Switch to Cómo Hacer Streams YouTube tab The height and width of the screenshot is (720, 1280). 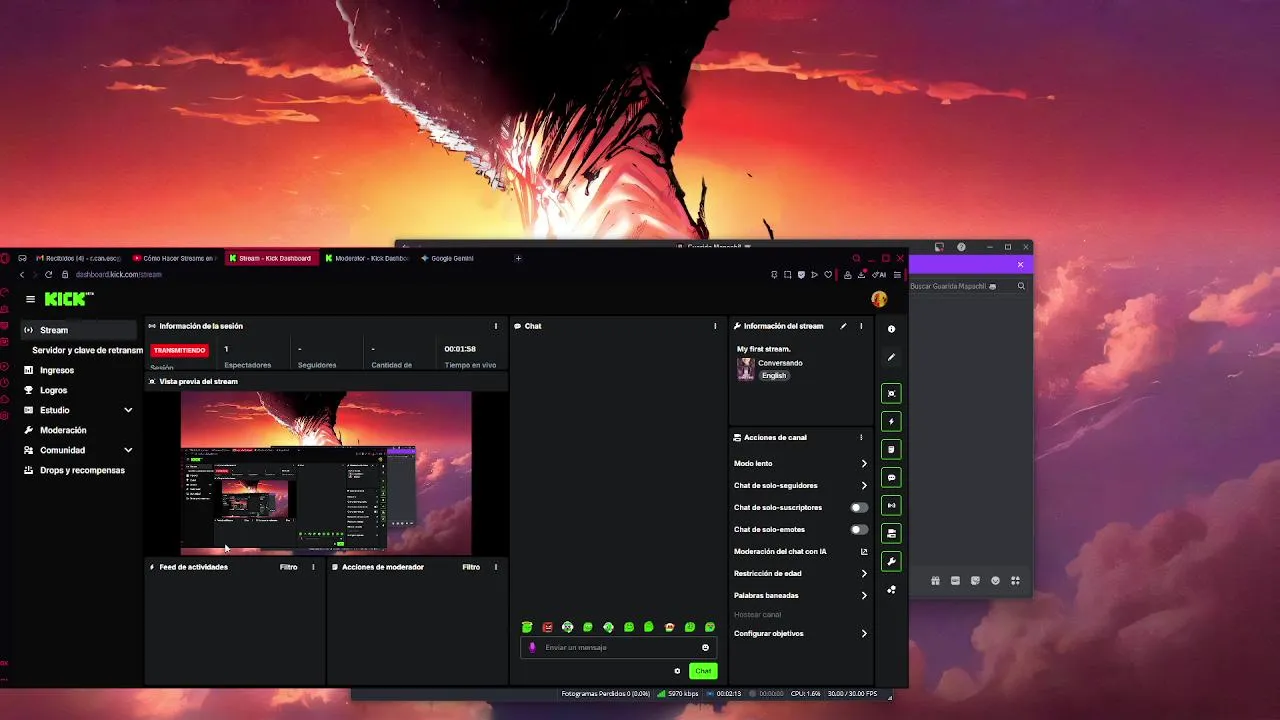[x=175, y=258]
